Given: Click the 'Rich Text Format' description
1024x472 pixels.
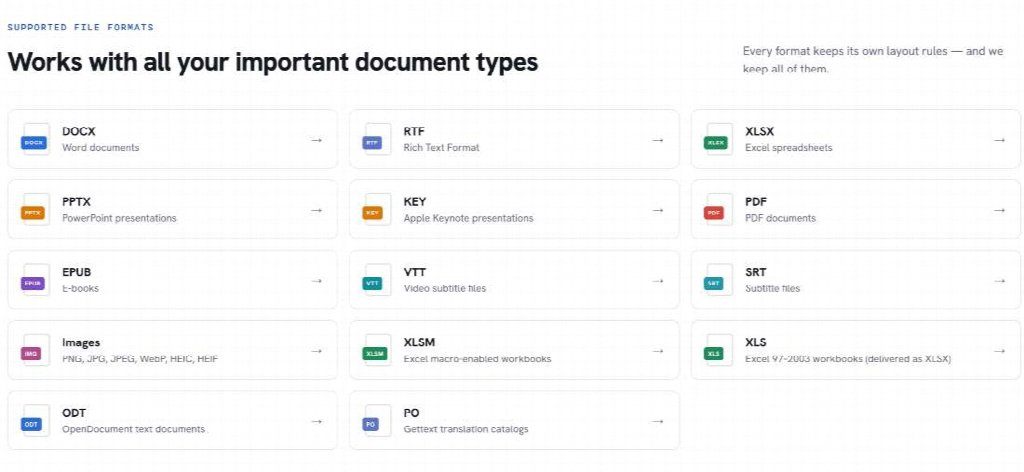Looking at the screenshot, I should click(441, 148).
